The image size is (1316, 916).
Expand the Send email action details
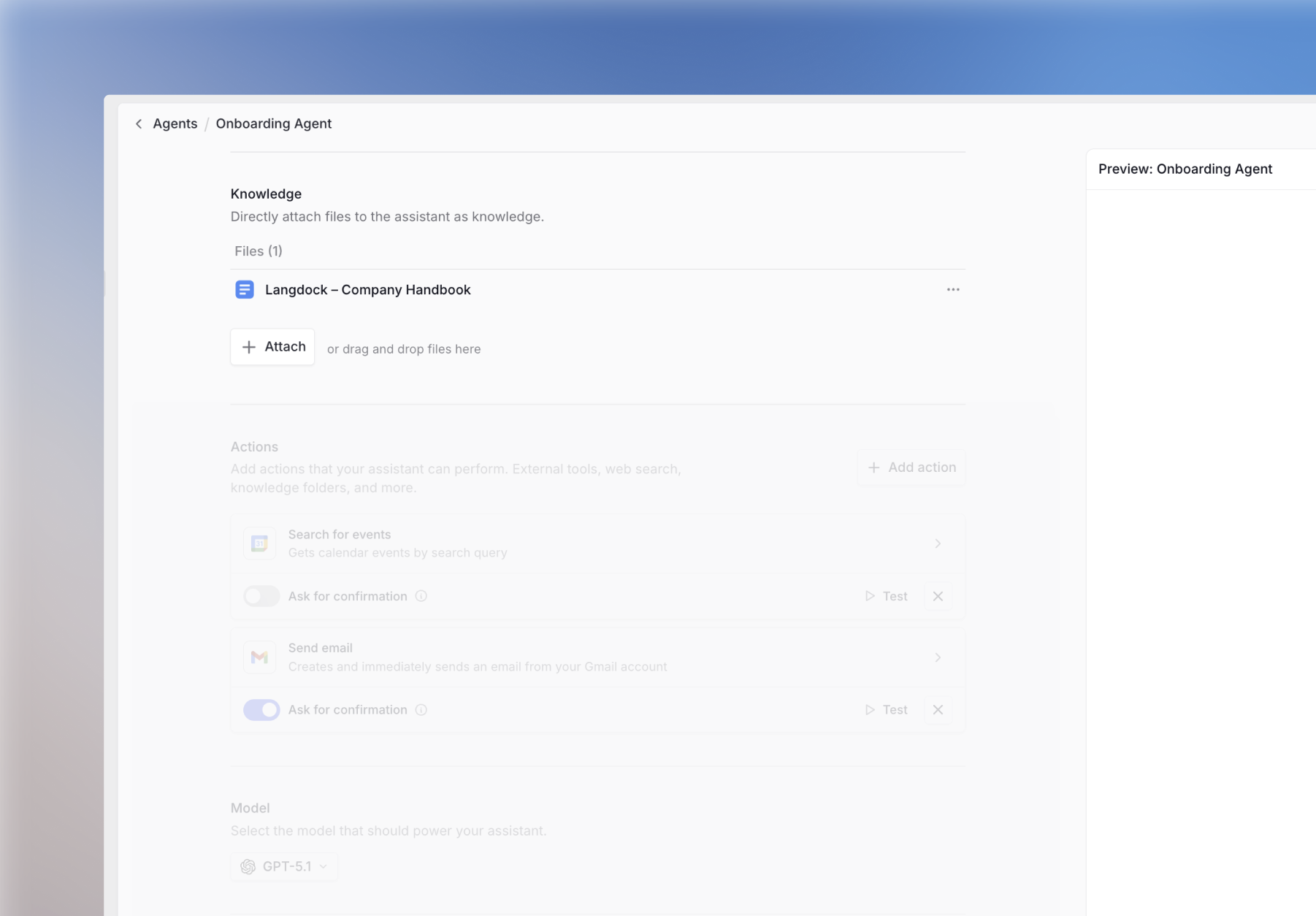coord(938,657)
